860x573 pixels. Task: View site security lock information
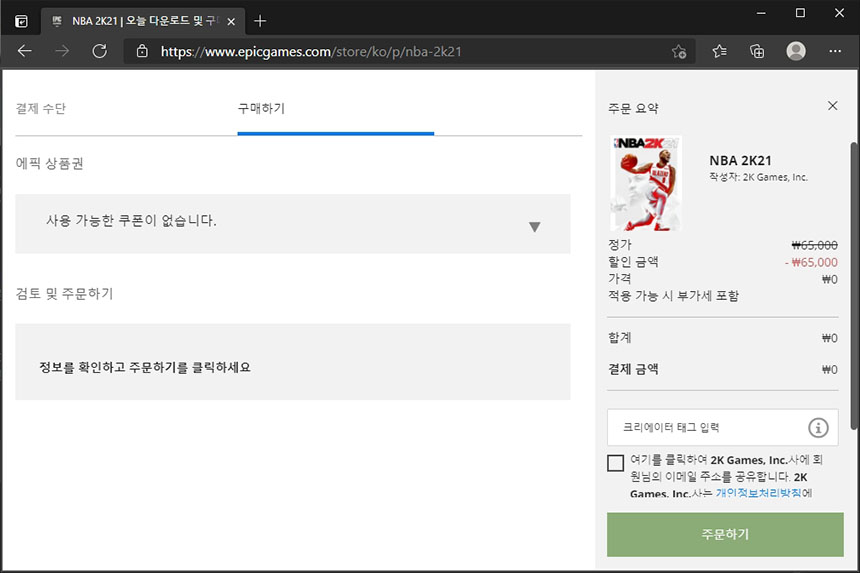[x=142, y=51]
